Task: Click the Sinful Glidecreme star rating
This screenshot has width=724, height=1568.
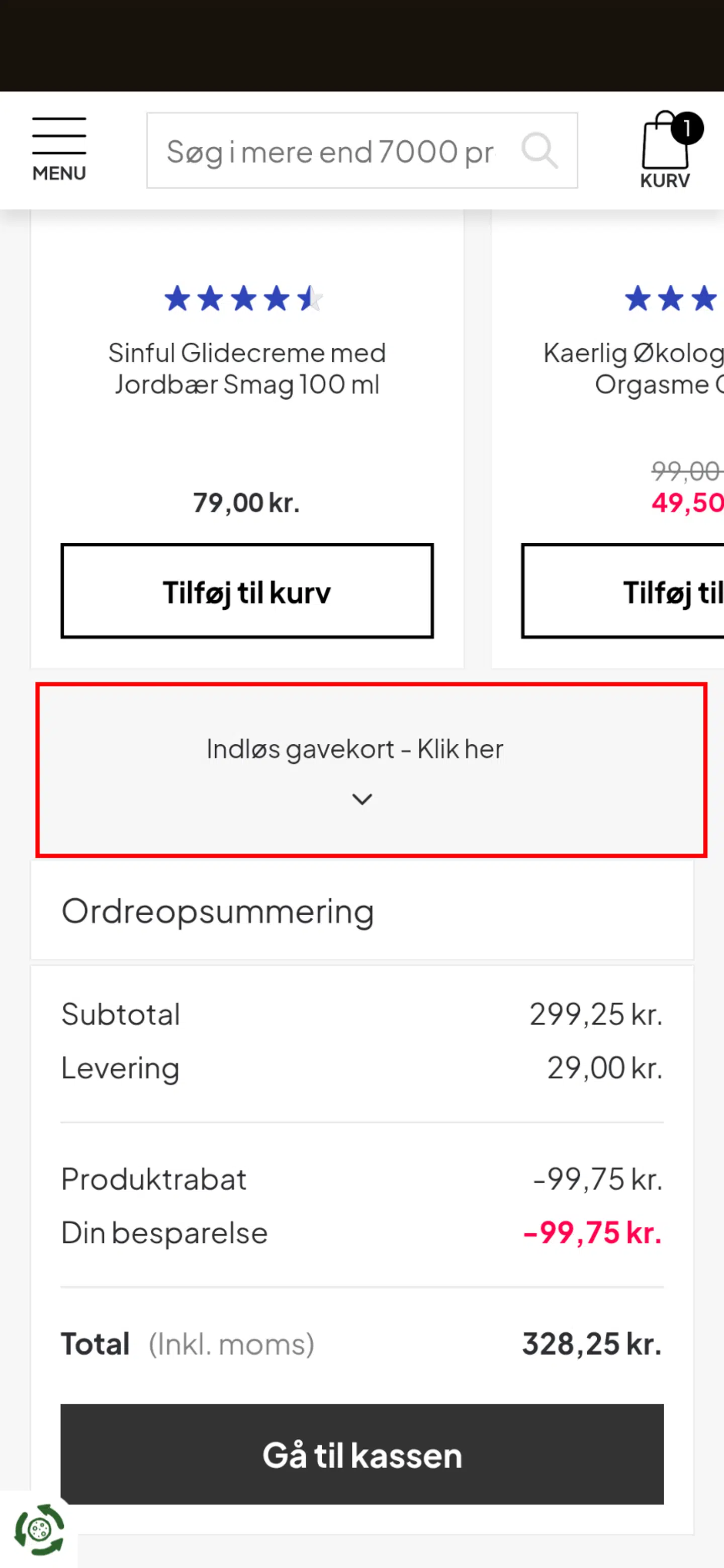Action: (x=243, y=298)
